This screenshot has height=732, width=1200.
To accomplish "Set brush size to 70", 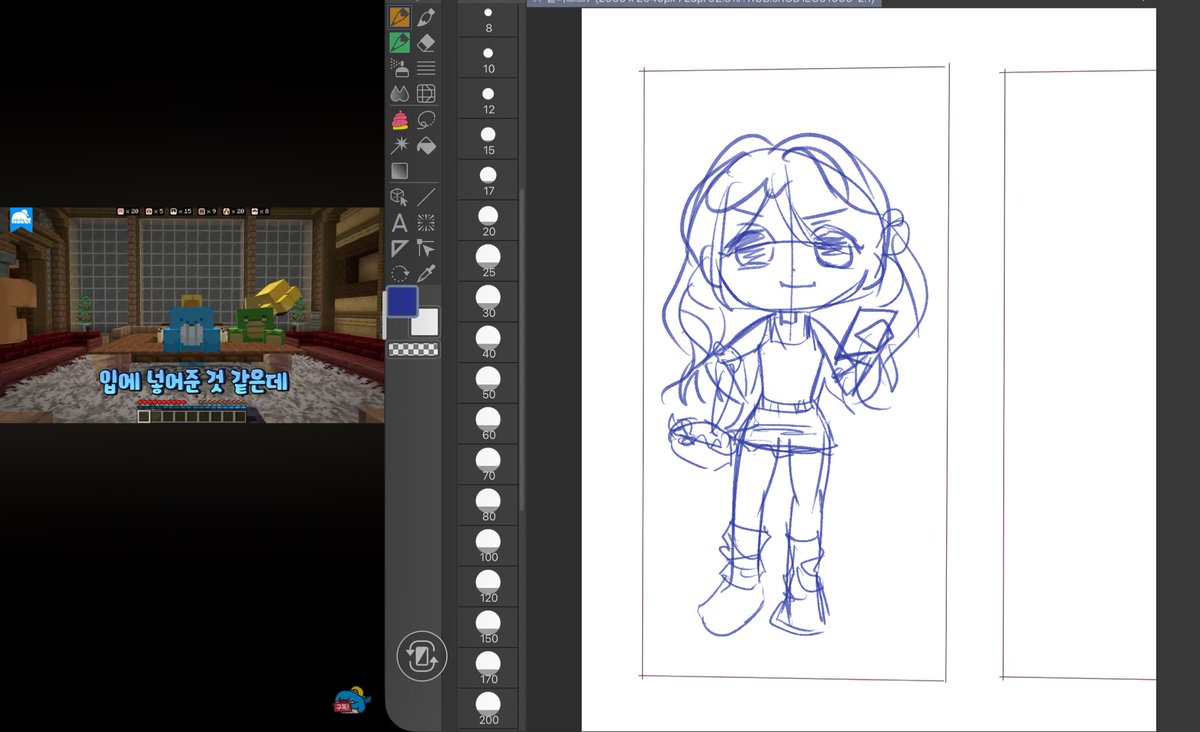I will [x=488, y=465].
